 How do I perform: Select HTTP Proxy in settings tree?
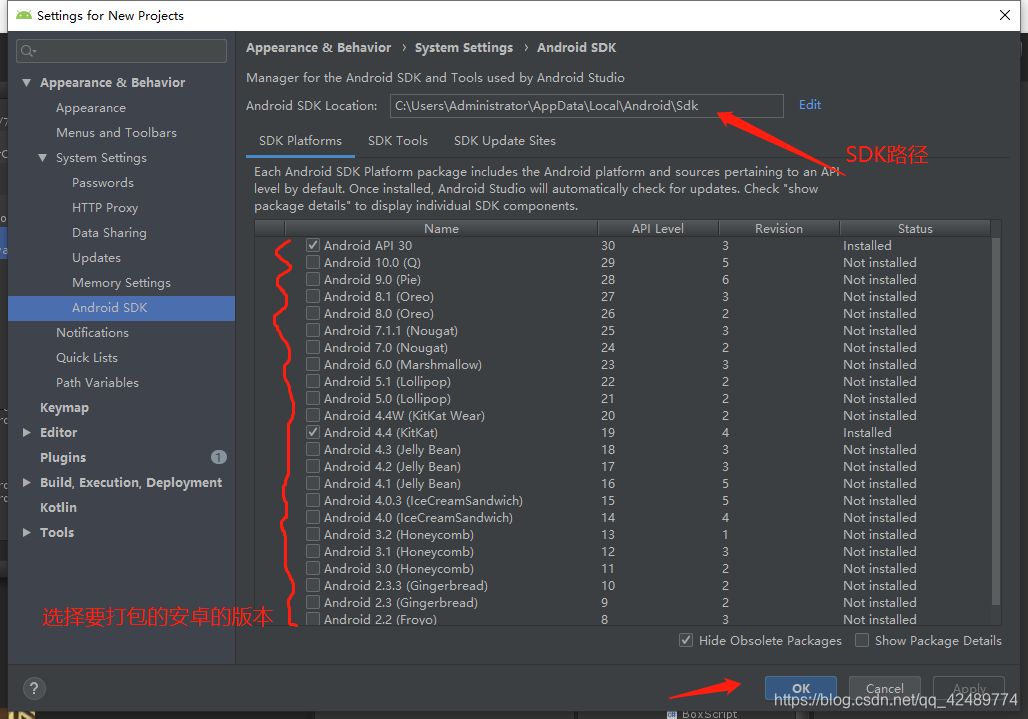click(x=105, y=208)
